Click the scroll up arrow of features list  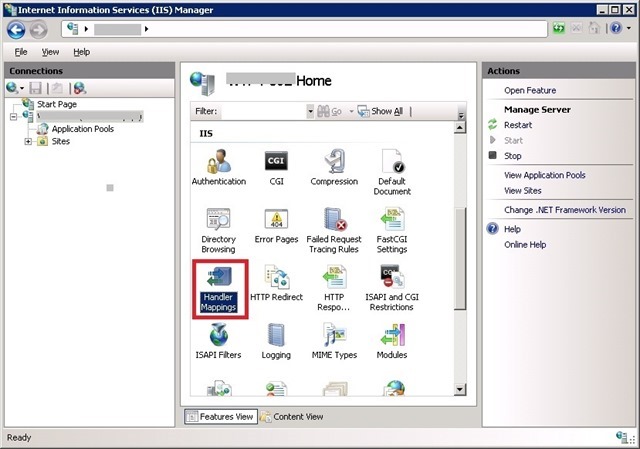[460, 128]
